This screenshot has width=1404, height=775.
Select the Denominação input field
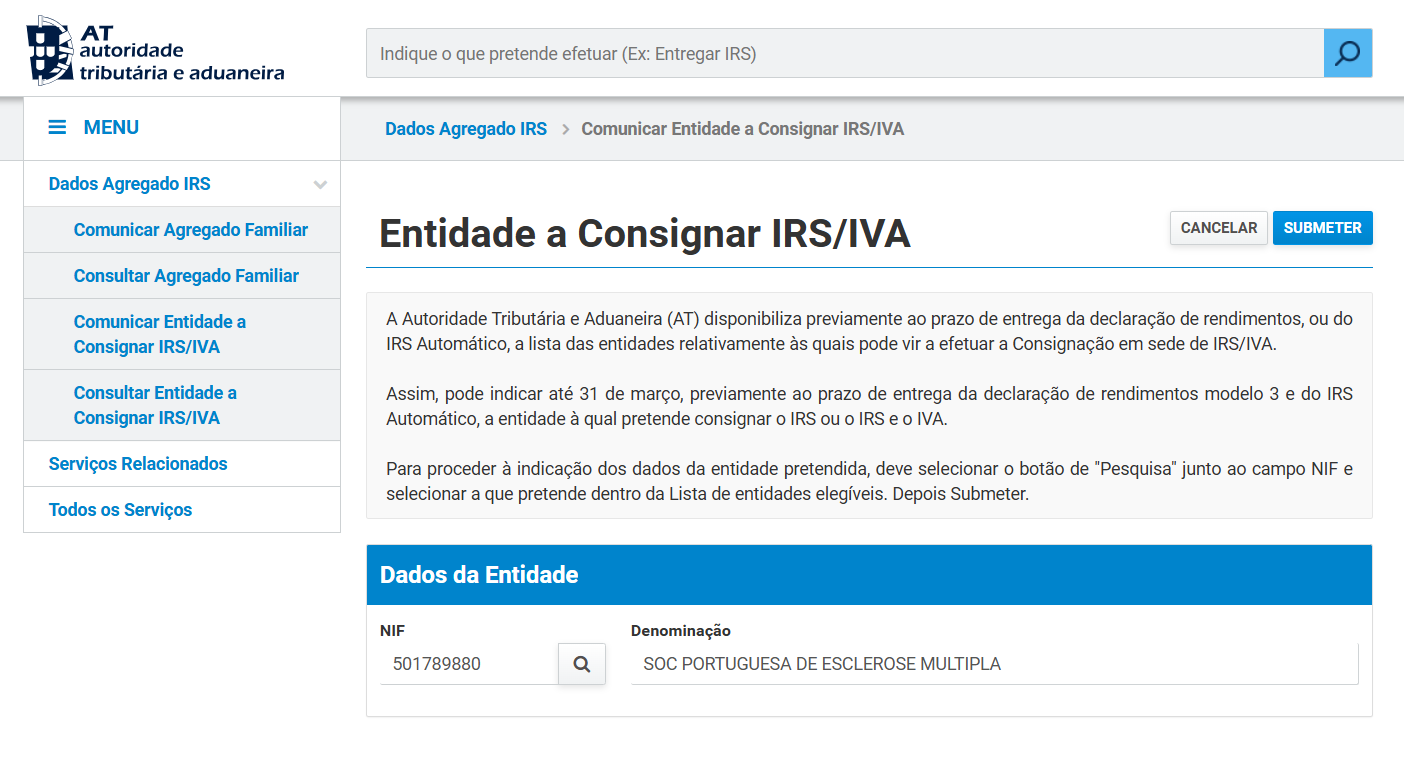coord(994,664)
